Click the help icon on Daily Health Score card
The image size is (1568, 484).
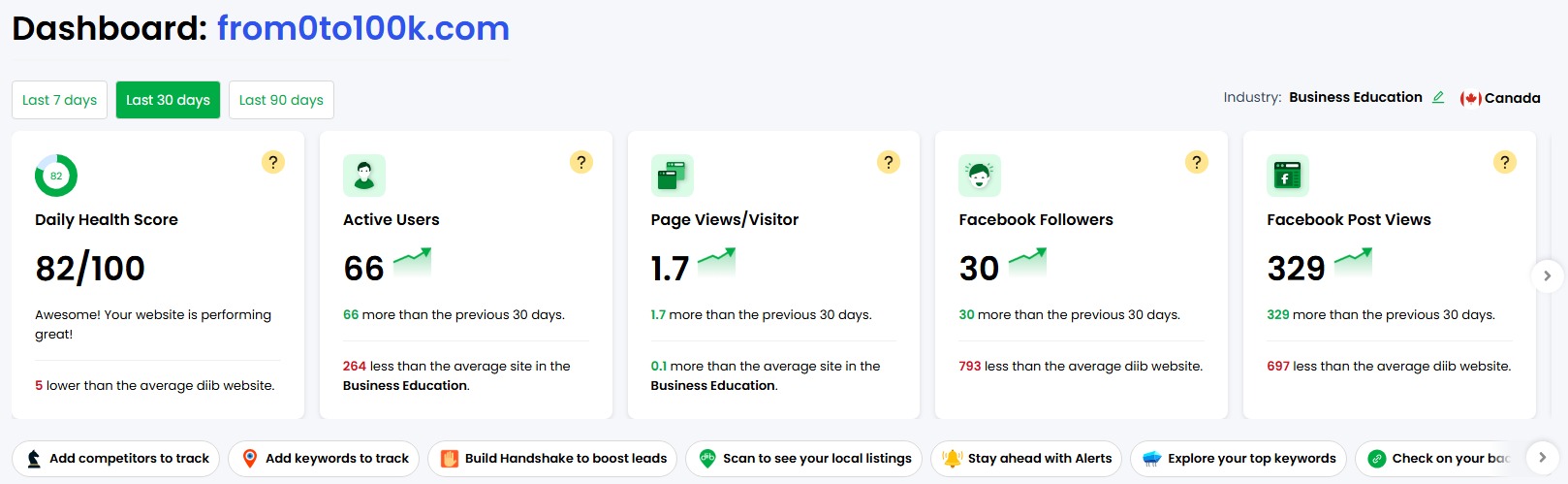coord(273,162)
